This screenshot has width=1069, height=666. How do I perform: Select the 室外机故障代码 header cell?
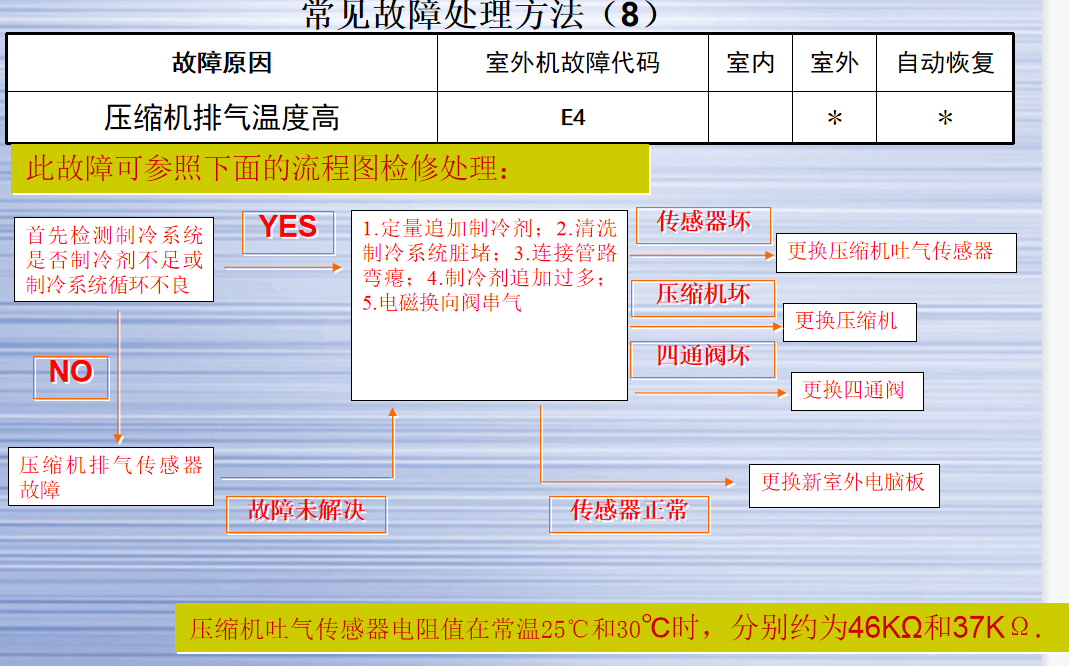[x=573, y=63]
